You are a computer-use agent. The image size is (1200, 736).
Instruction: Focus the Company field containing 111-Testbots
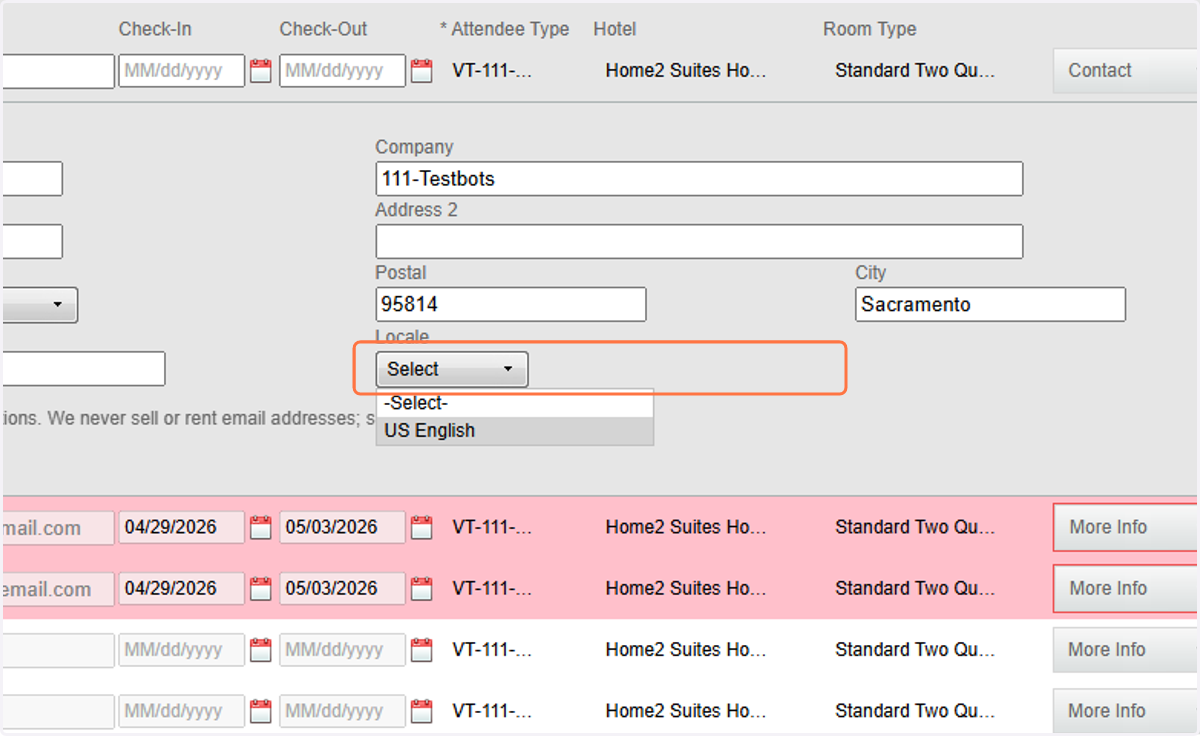[699, 179]
